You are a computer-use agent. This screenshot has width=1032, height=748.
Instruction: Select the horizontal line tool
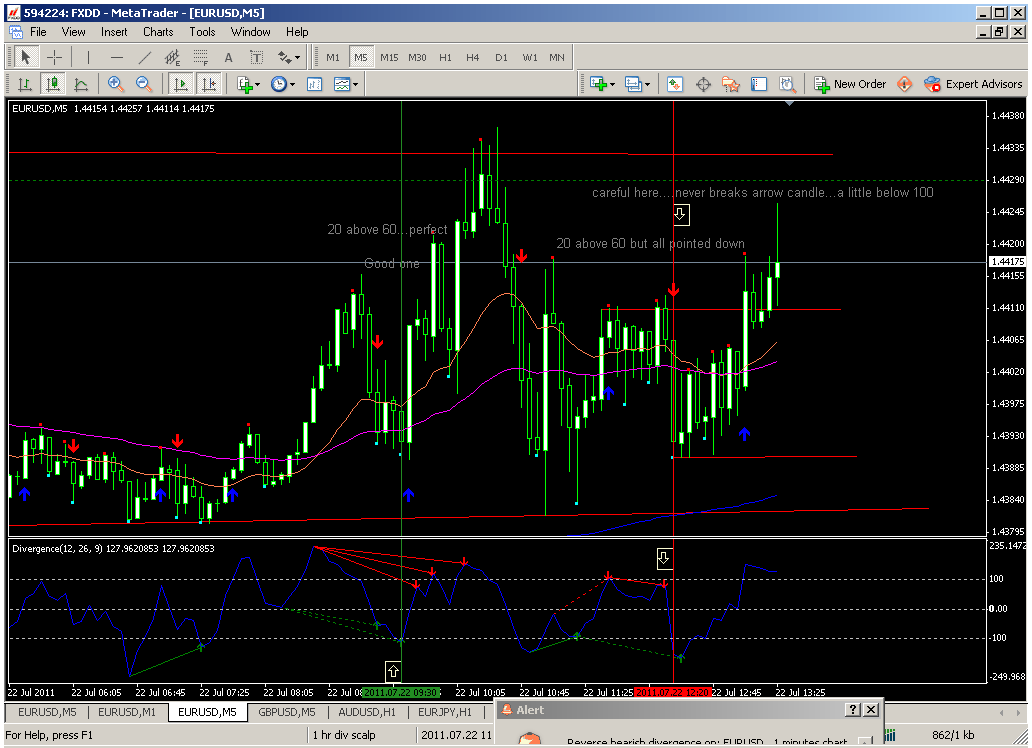click(116, 57)
